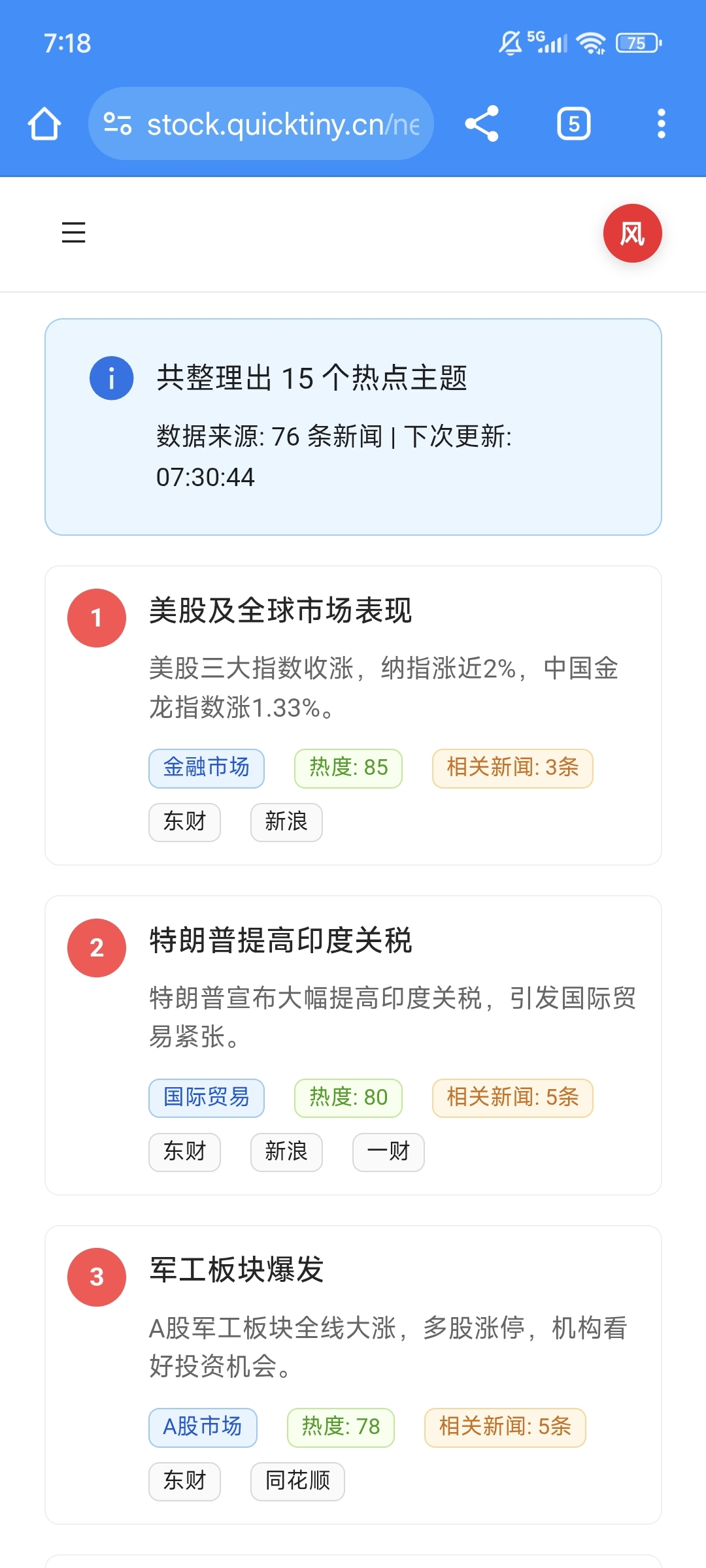Tap the red 风 avatar button
This screenshot has width=706, height=1568.
coord(632,233)
